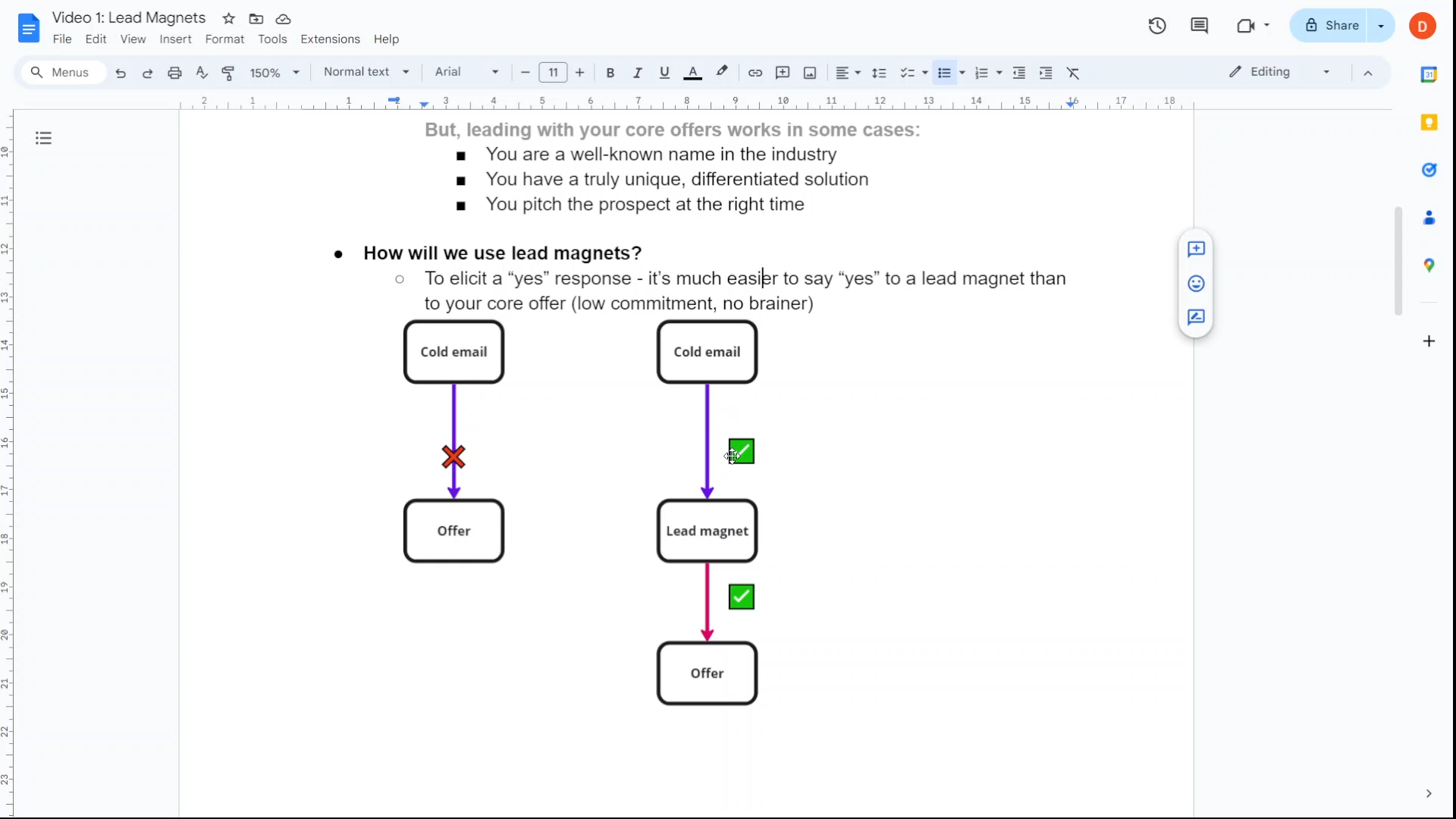The image size is (1456, 819).
Task: Open the Extensions menu
Action: pos(330,39)
